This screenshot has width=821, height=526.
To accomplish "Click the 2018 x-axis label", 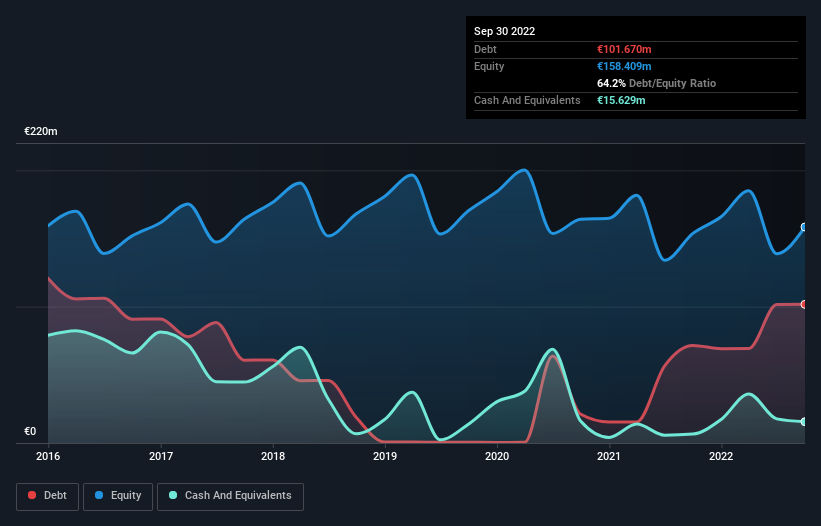I will 273,456.
